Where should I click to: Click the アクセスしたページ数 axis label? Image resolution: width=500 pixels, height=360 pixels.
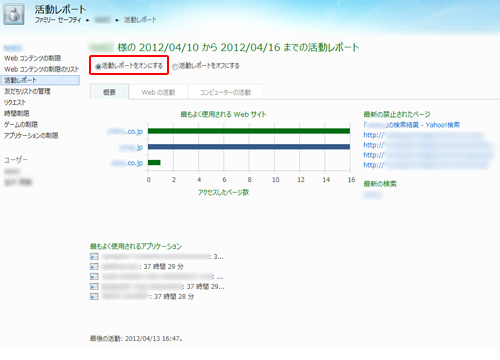tap(224, 192)
